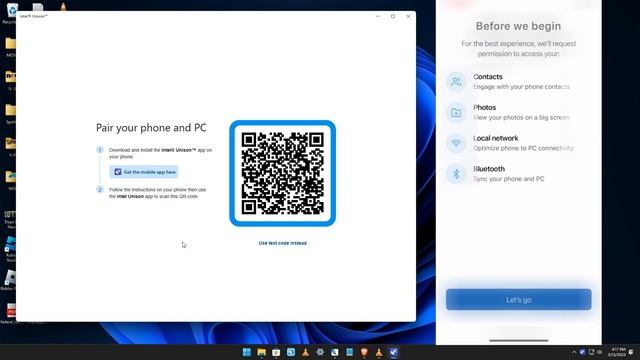This screenshot has width=640, height=360.
Task: Open File Explorer from the taskbar
Action: coord(261,352)
